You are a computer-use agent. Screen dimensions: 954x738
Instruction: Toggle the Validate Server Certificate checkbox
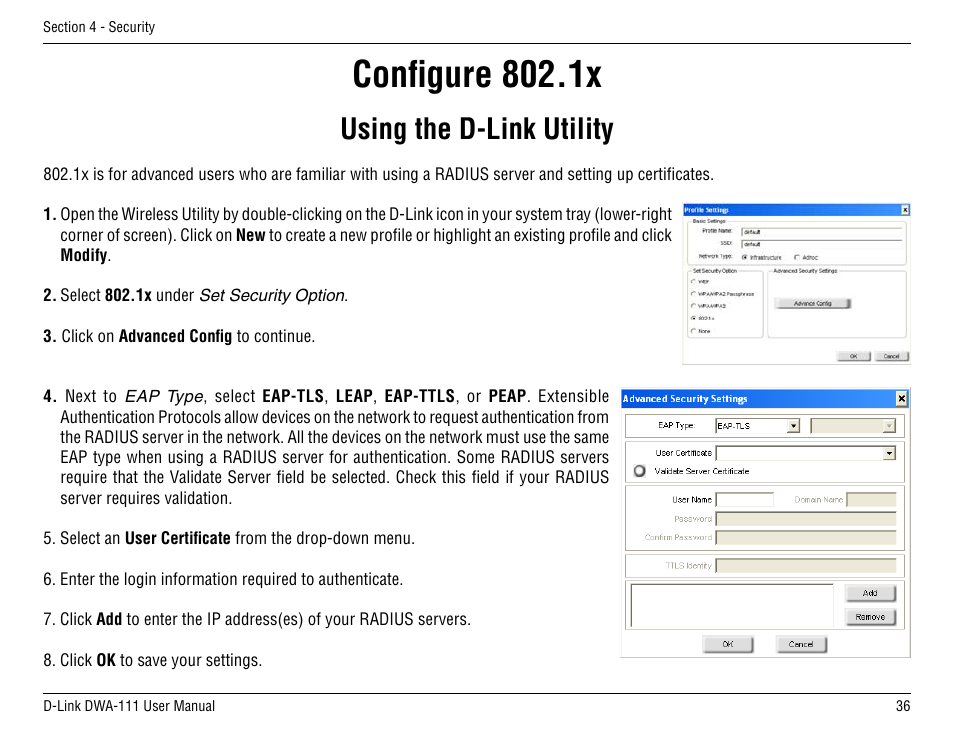tap(639, 471)
